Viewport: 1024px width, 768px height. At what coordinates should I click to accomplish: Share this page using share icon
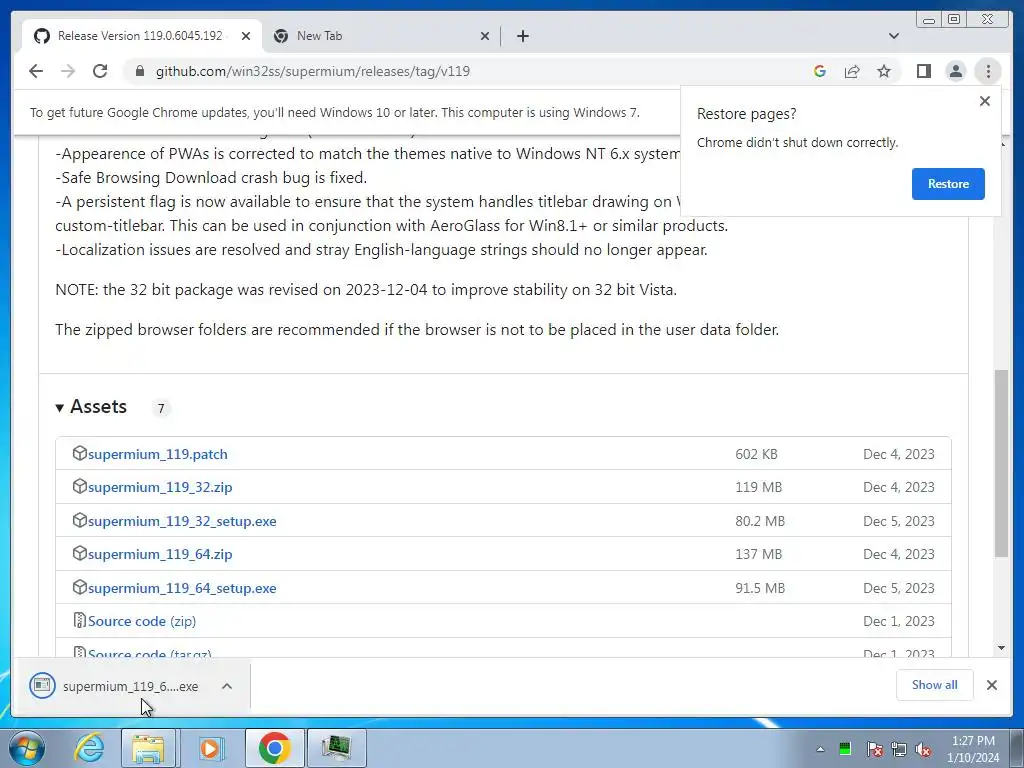coord(852,71)
